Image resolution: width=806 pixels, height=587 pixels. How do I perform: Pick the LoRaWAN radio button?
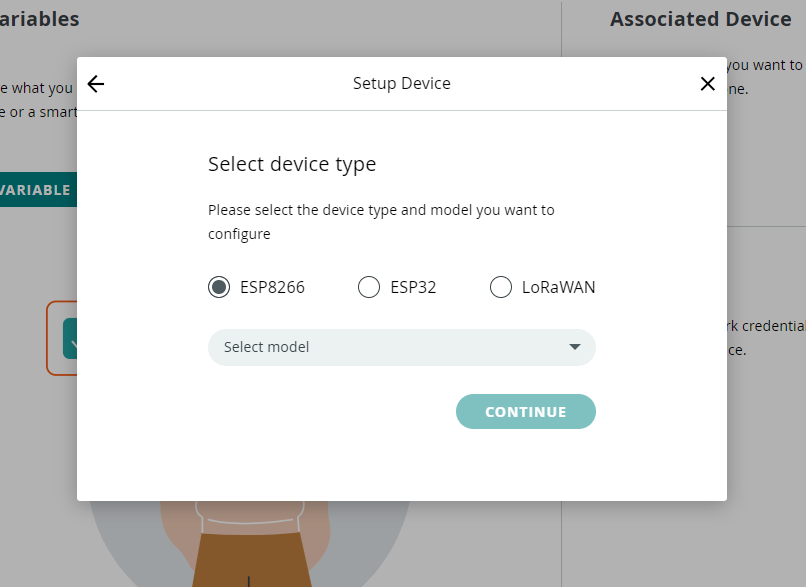coord(501,288)
